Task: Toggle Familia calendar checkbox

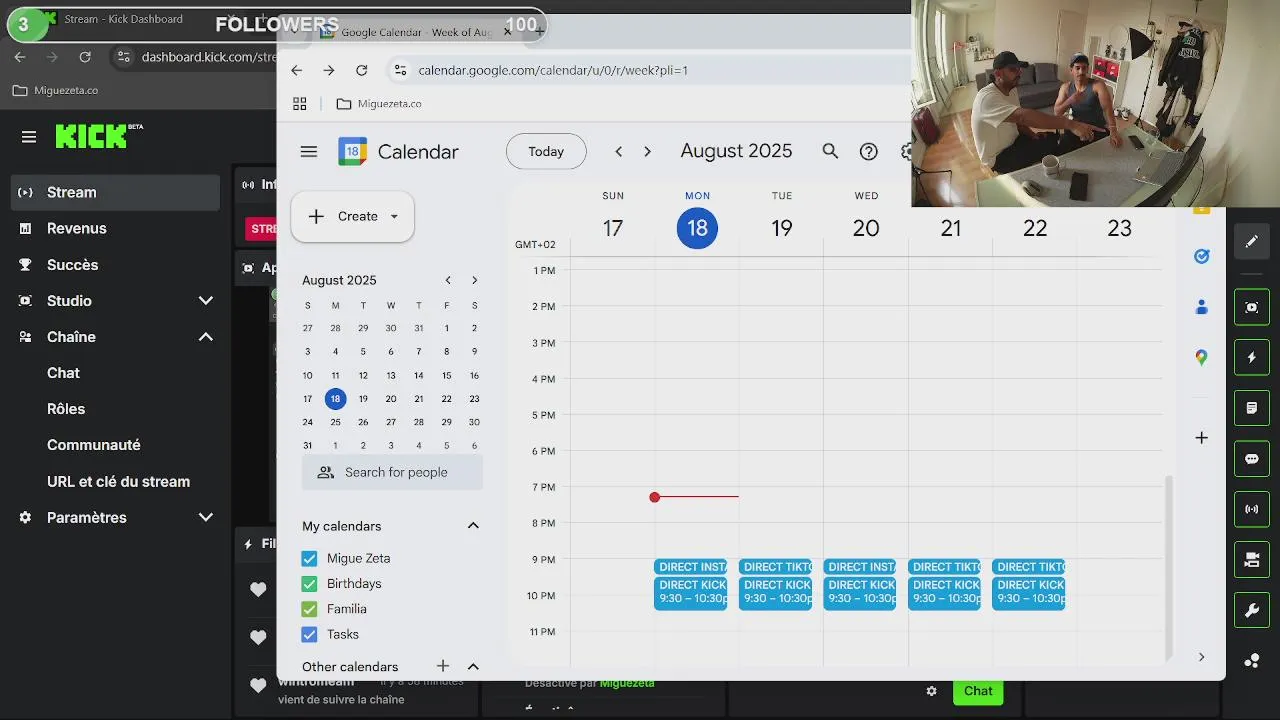Action: 309,609
